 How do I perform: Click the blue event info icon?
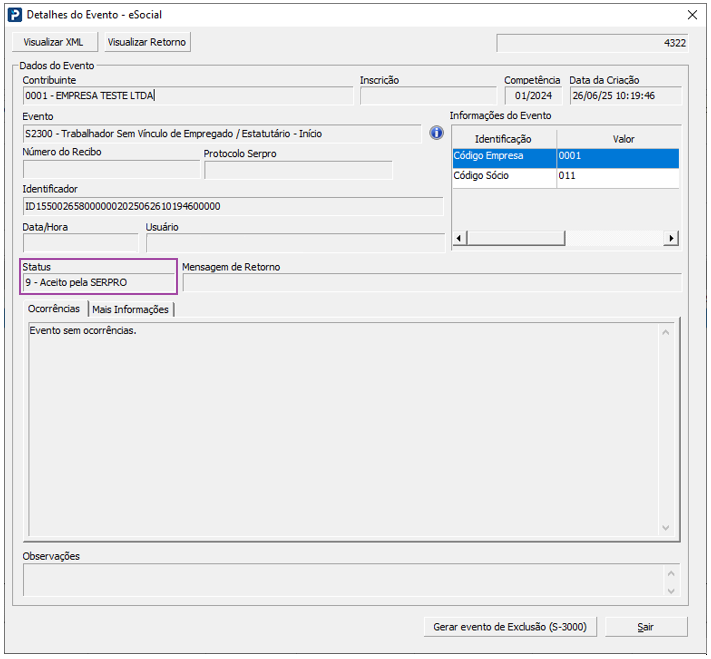[436, 133]
